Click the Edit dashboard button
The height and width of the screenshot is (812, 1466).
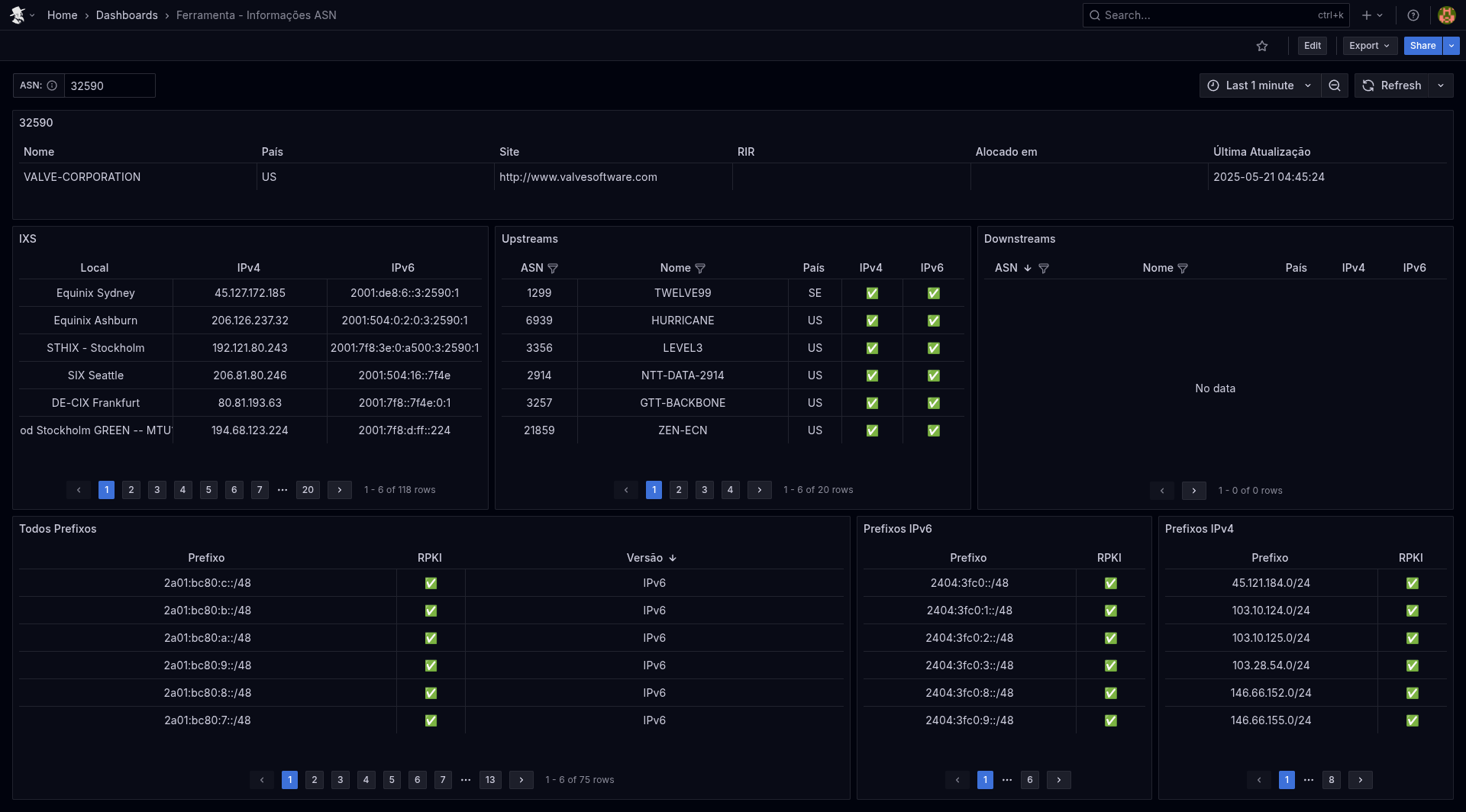(1313, 46)
